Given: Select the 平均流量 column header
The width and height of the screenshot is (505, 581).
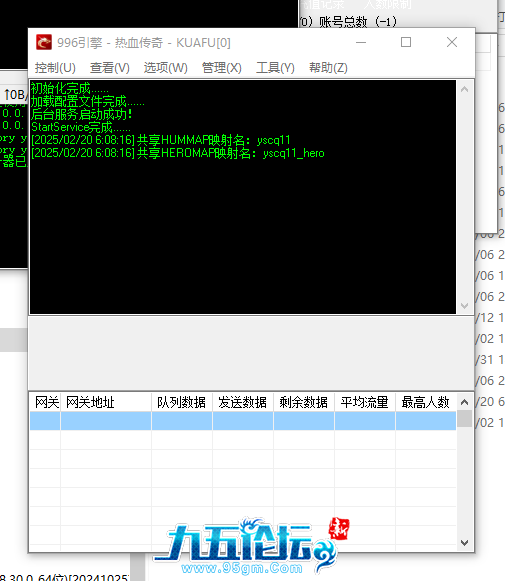Looking at the screenshot, I should [x=365, y=402].
